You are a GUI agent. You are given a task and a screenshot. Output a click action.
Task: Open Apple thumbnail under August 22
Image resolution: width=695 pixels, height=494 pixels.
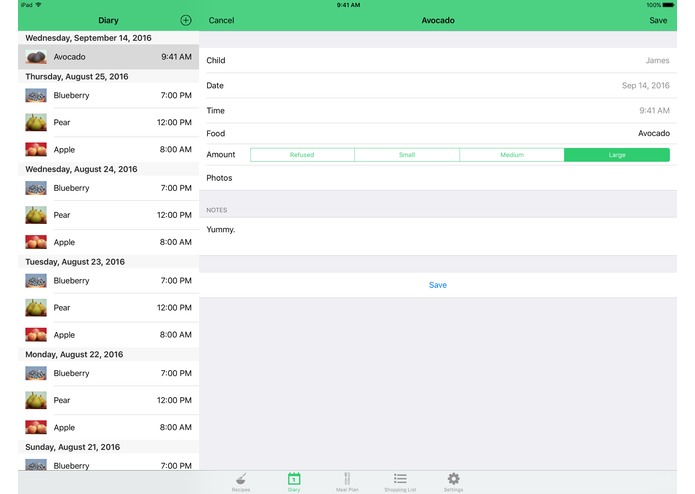pyautogui.click(x=36, y=427)
